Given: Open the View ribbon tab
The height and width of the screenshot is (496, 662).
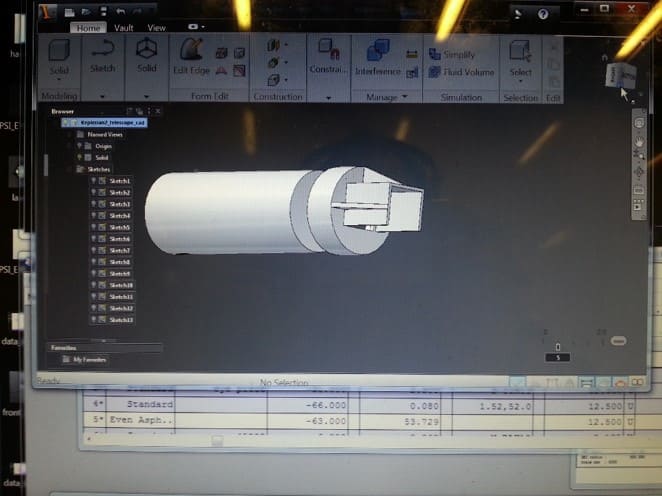Looking at the screenshot, I should [x=157, y=28].
